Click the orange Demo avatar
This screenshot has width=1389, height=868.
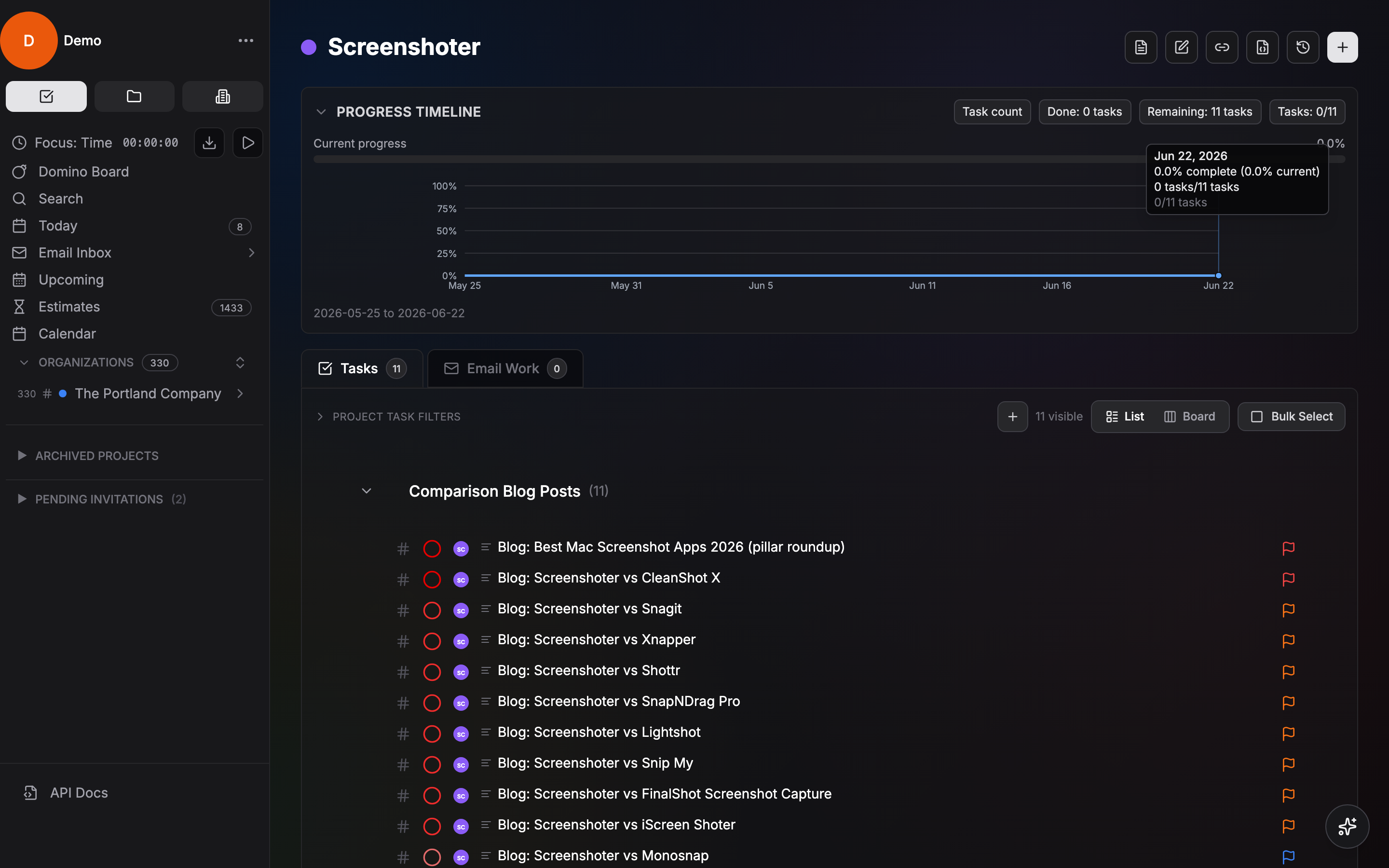click(29, 41)
